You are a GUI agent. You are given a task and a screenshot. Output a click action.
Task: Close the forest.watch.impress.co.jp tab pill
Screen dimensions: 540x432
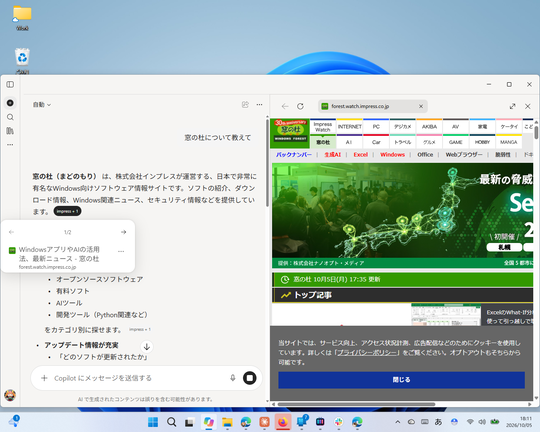(421, 106)
